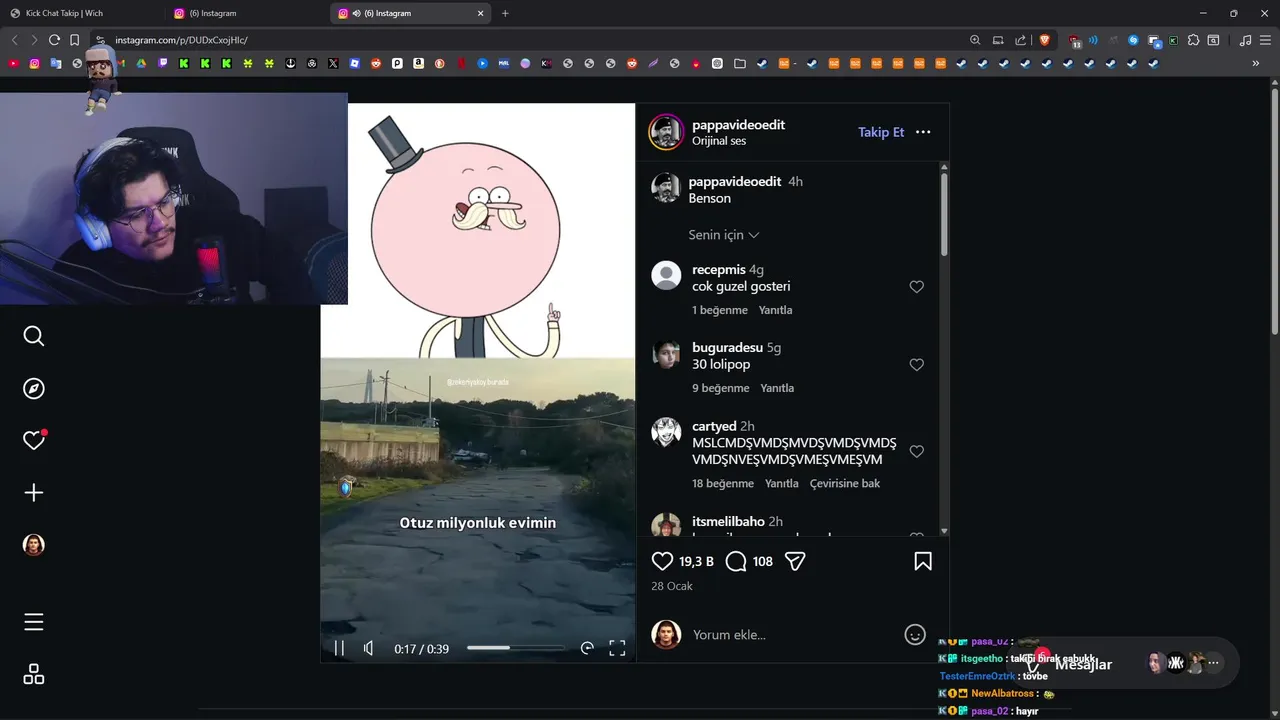This screenshot has width=1280, height=720.
Task: Open notifications heart in sidebar
Action: (34, 440)
